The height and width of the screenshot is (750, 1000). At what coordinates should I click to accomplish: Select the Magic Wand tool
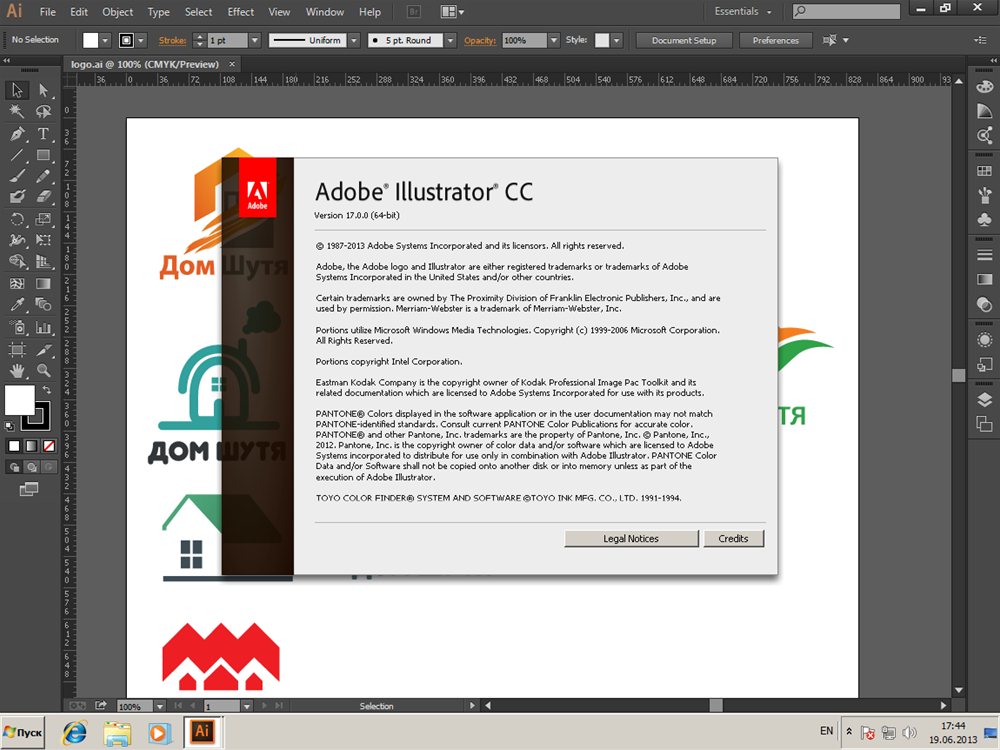[x=17, y=112]
